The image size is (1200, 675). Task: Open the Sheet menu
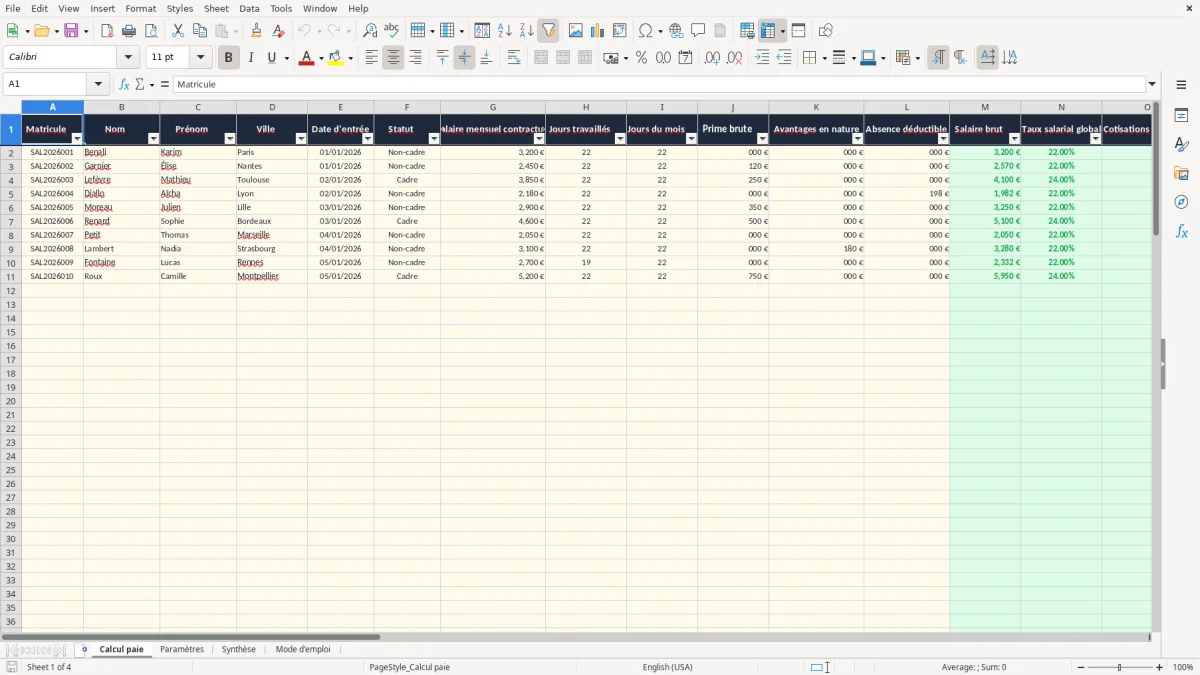coord(216,8)
